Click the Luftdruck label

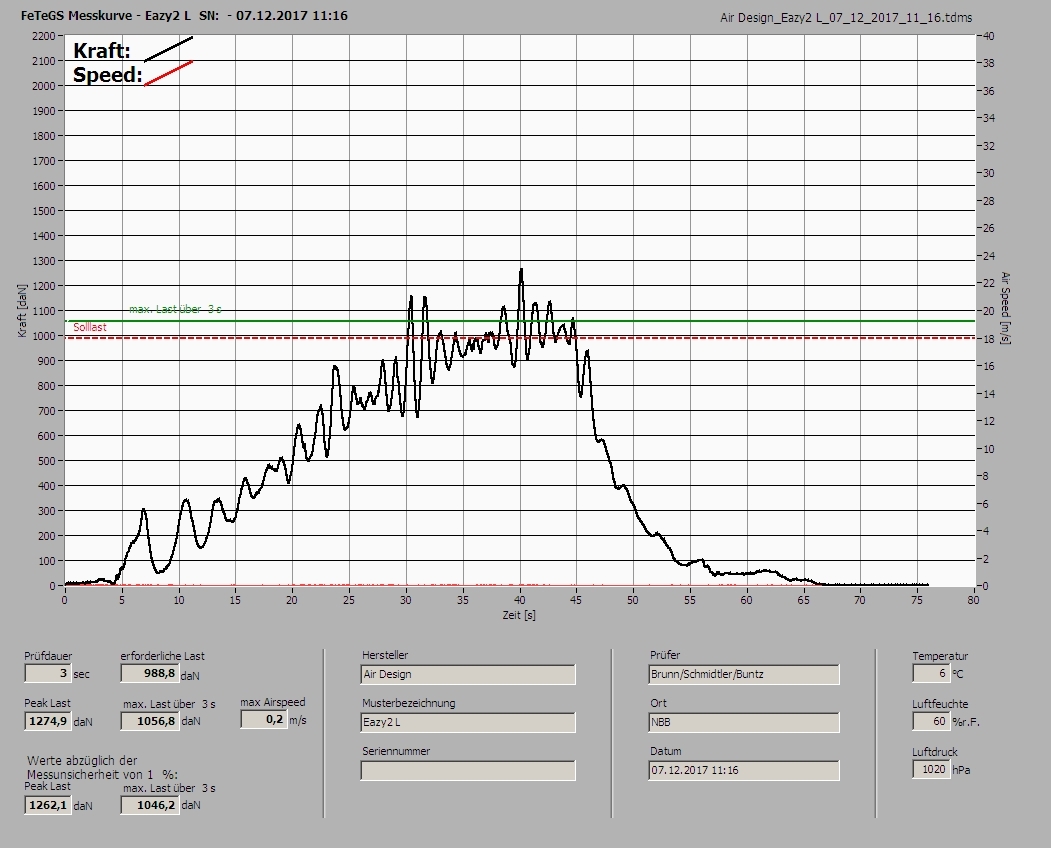click(934, 752)
